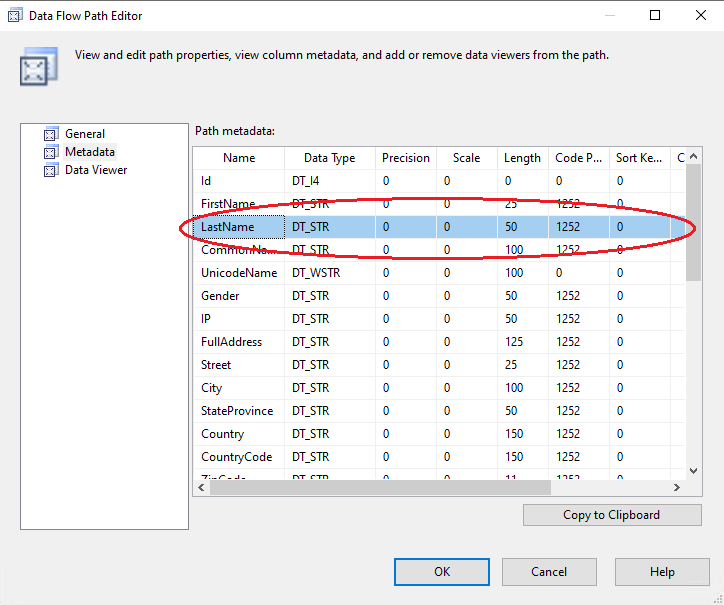The width and height of the screenshot is (724, 605).
Task: Select the UnicodeName row
Action: 239,273
